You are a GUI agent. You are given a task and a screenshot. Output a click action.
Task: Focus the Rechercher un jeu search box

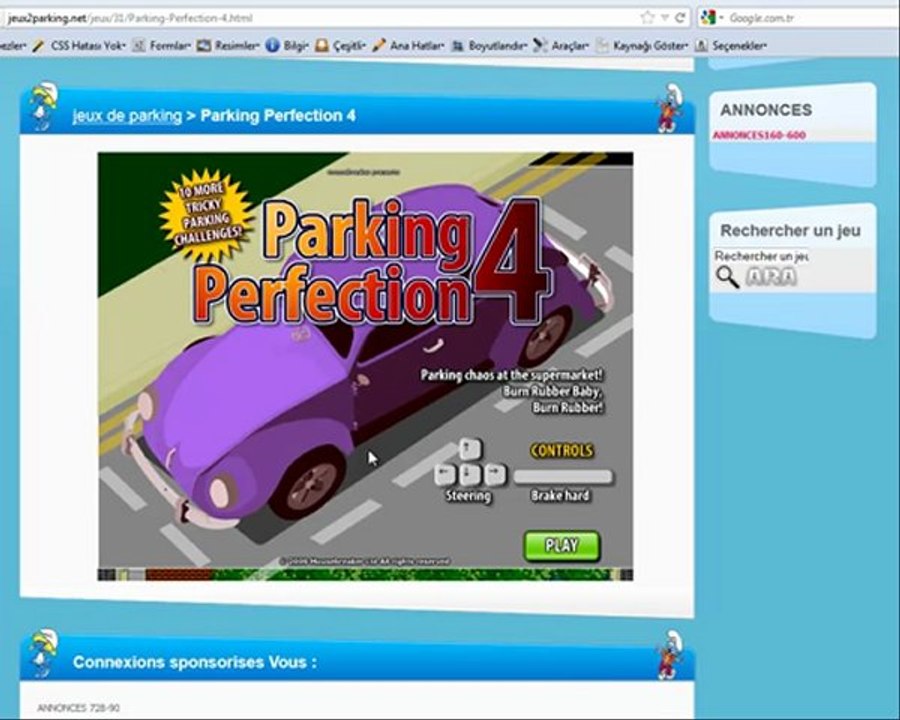click(x=761, y=256)
